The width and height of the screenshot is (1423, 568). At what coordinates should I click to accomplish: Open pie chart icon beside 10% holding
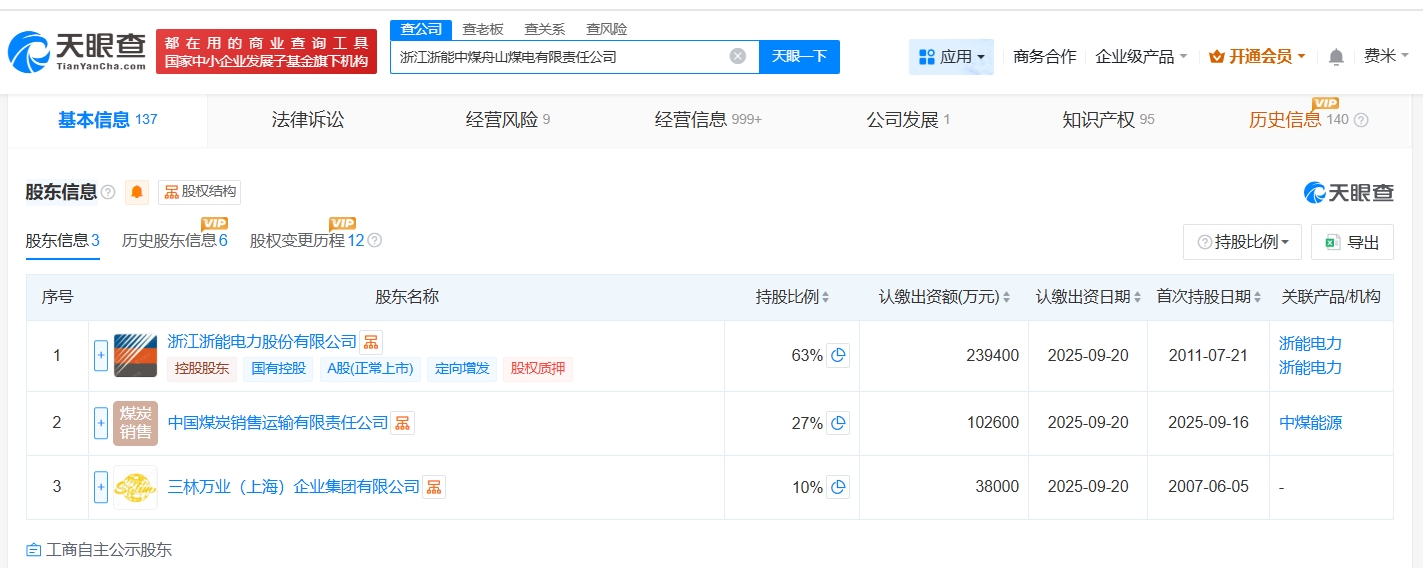838,487
